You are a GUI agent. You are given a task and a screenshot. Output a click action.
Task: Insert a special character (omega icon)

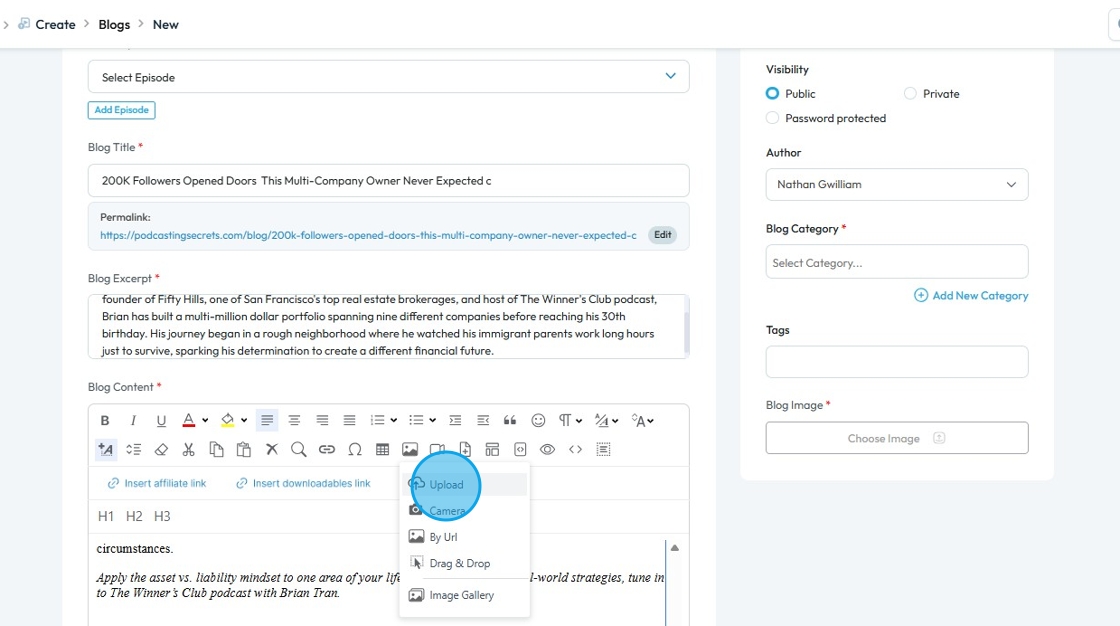coord(355,449)
